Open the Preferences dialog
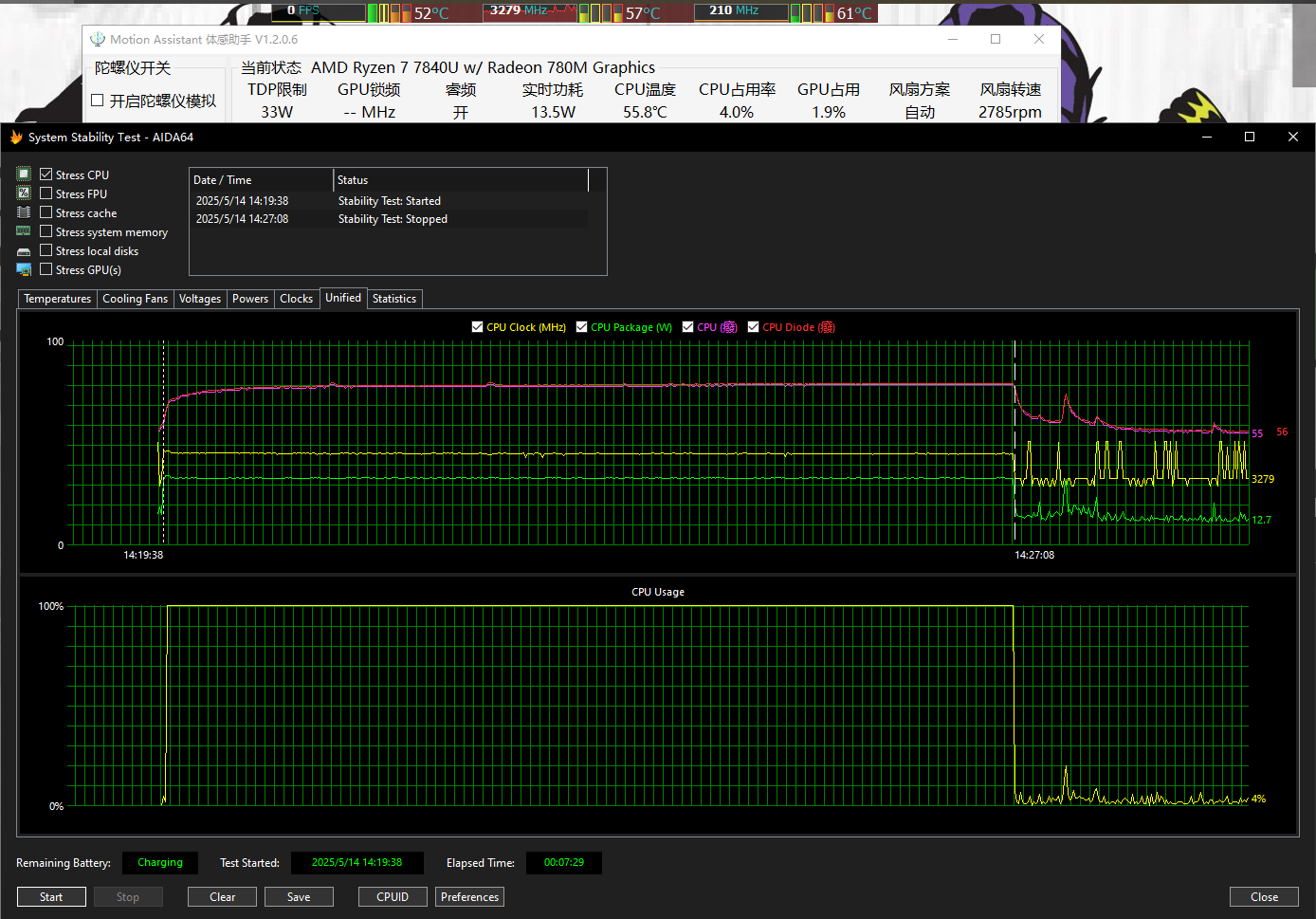 tap(469, 897)
